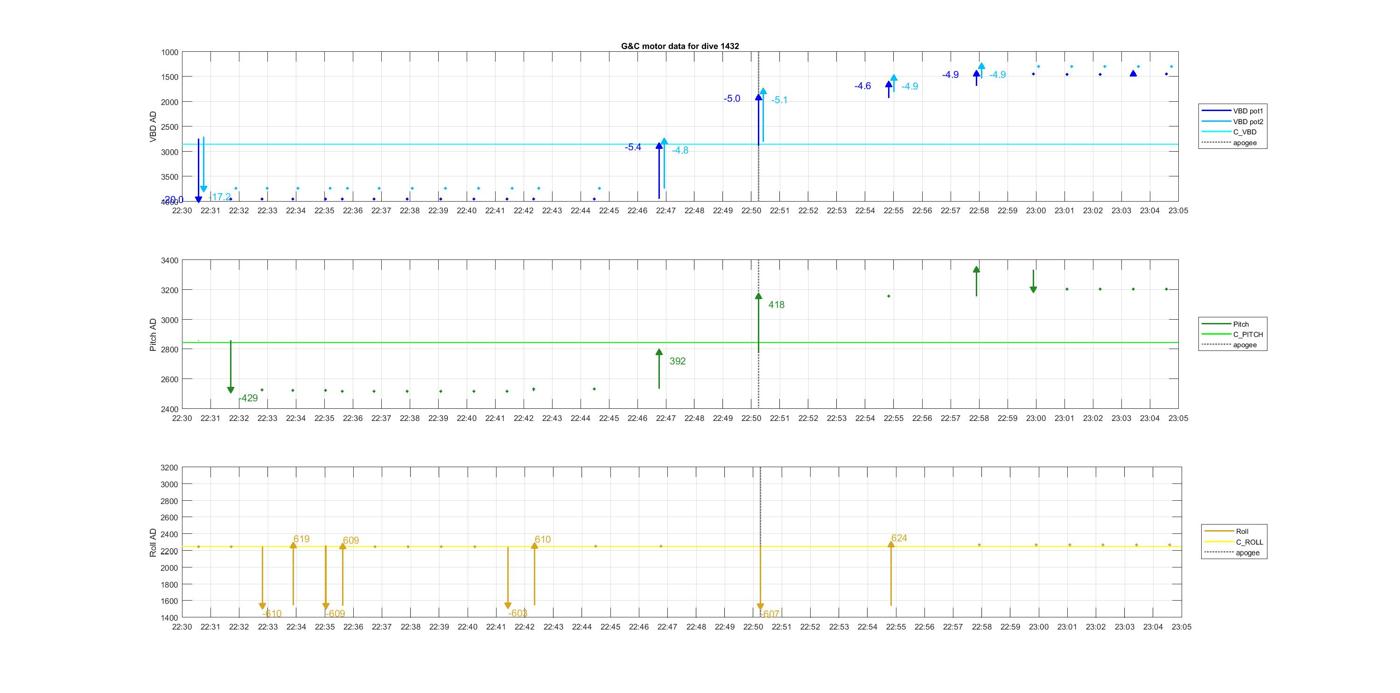Click the '1400' y-tick of the Roll plot
The height and width of the screenshot is (693, 1400).
(169, 618)
